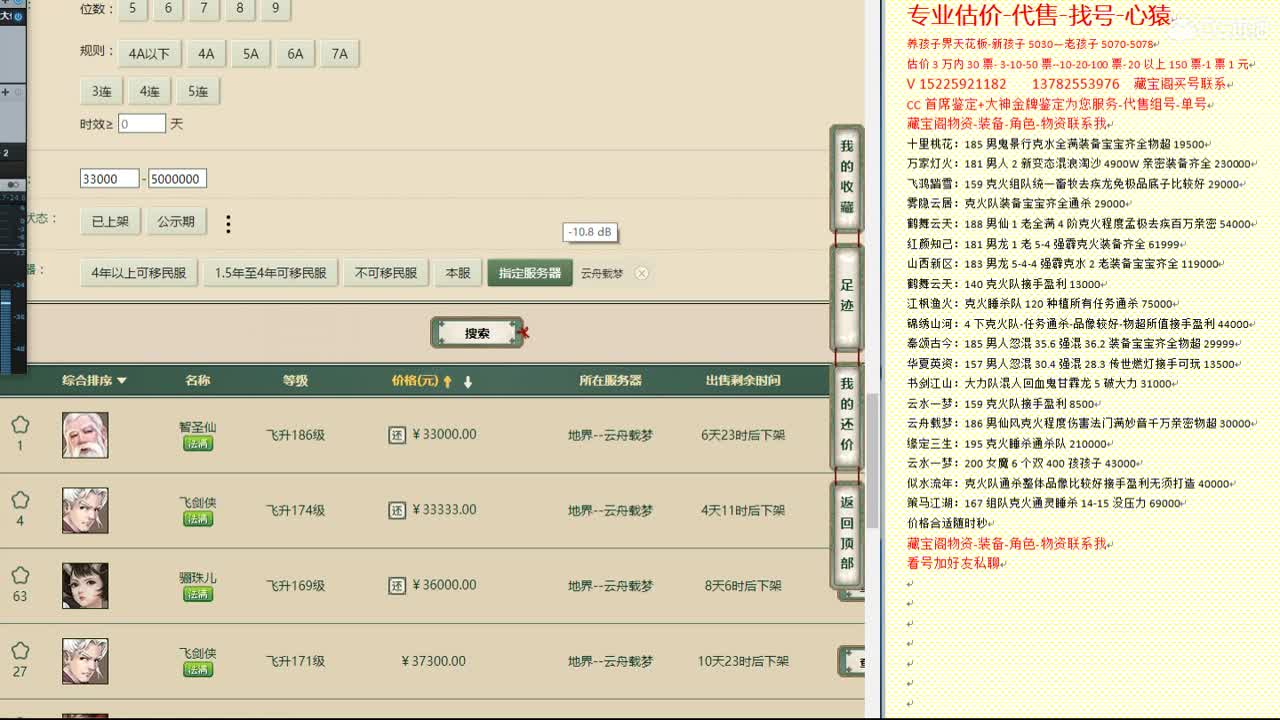Click the 所在服务器 column header

click(x=610, y=381)
